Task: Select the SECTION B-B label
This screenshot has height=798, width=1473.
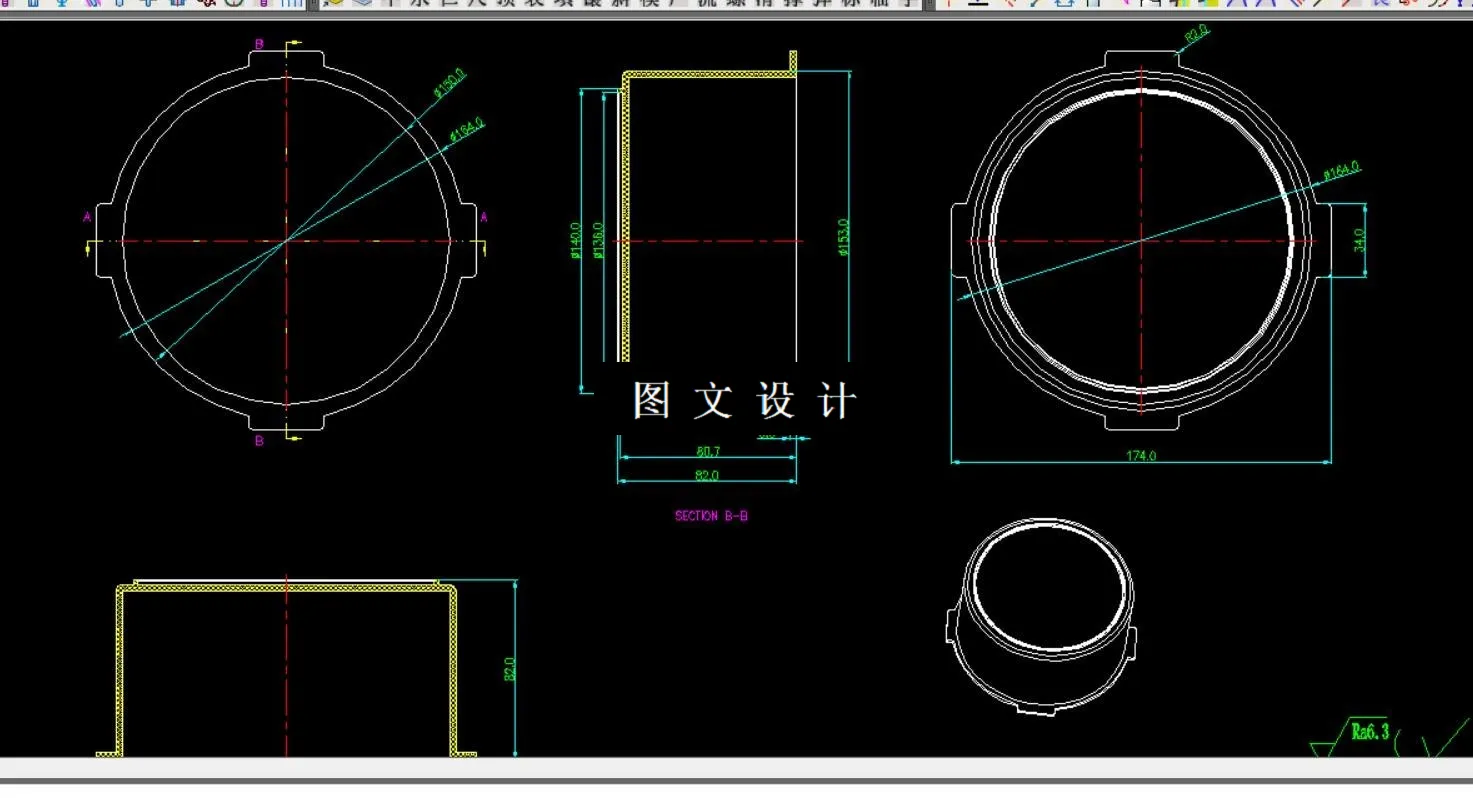Action: coord(711,516)
